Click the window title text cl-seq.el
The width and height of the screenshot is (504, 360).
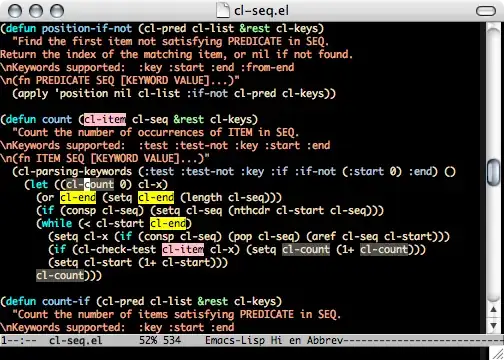[x=261, y=11]
